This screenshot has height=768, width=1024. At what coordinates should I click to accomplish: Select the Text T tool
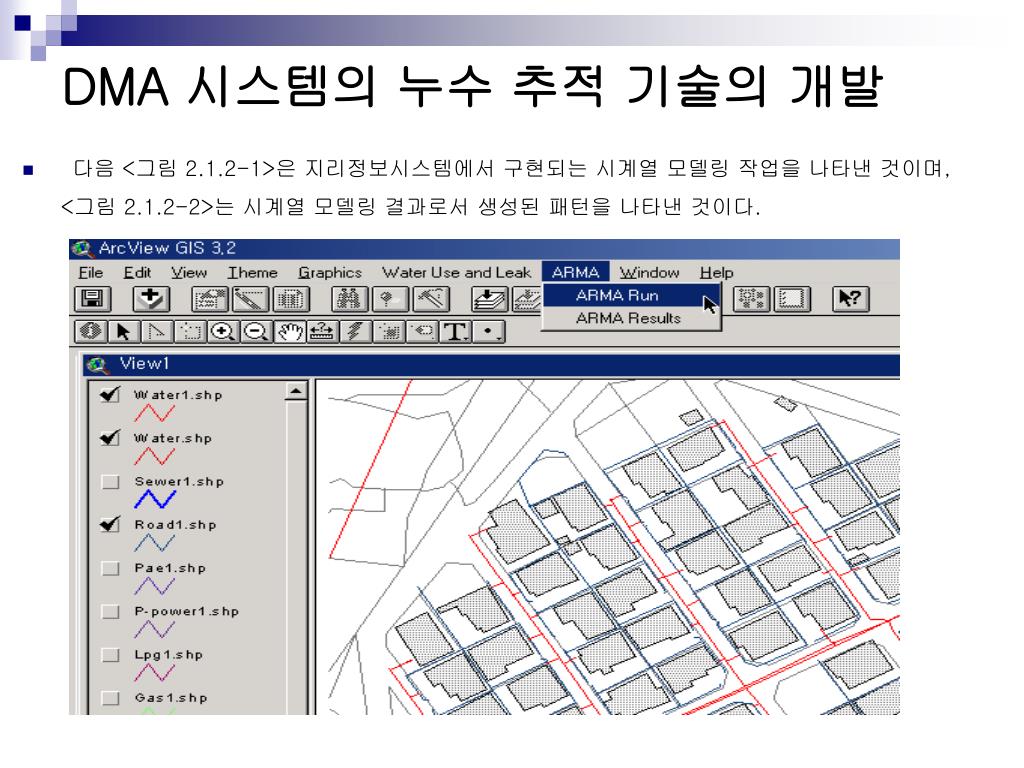coord(456,332)
